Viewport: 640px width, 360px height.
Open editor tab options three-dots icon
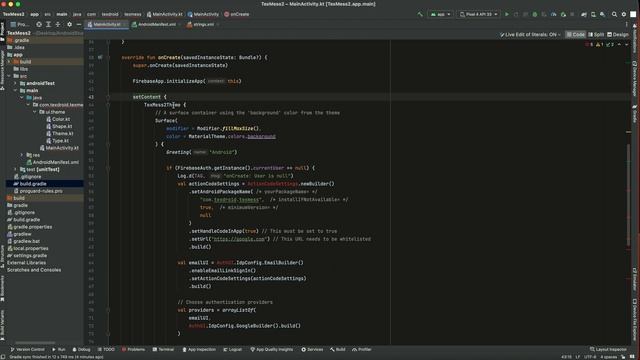627,24
